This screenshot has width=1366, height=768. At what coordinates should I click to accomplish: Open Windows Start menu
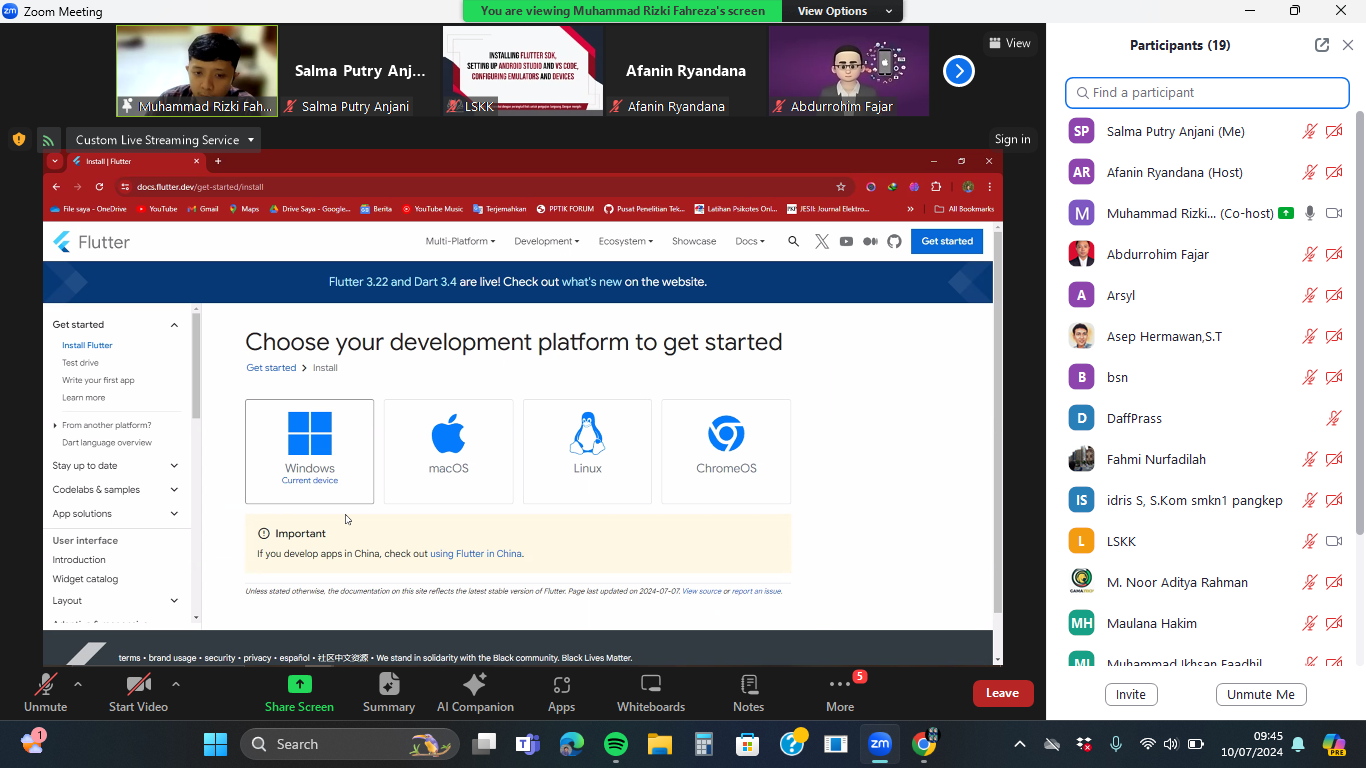tap(215, 744)
